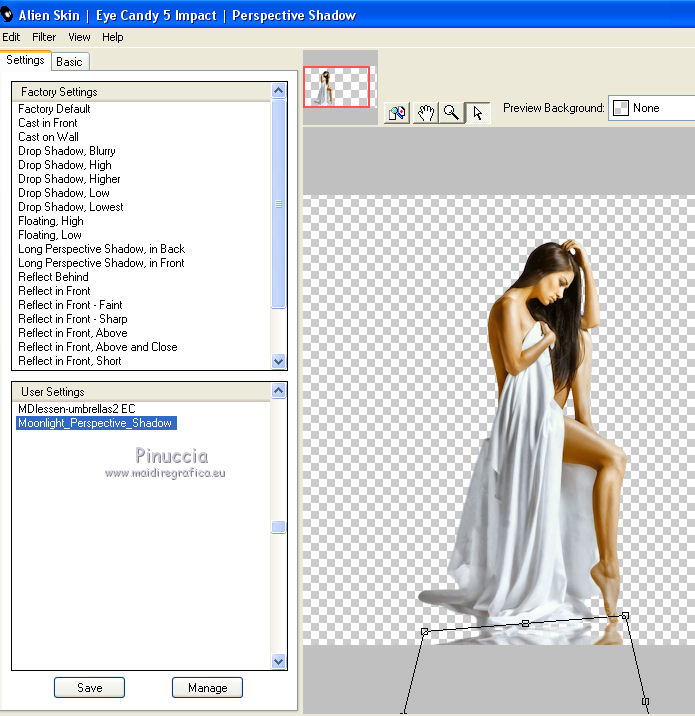Select Reflect in Front preset
Viewport: 695px width, 716px height.
tap(54, 291)
